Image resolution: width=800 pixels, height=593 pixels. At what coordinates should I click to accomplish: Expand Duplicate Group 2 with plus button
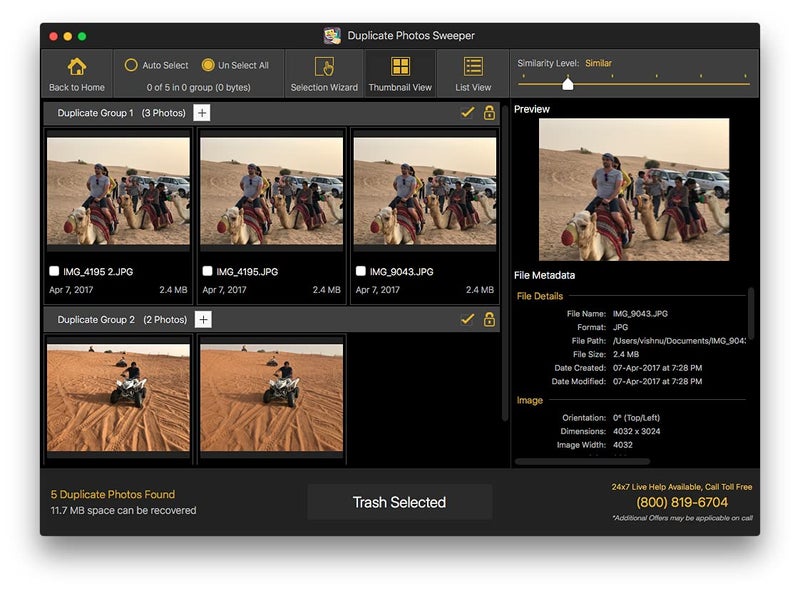coord(203,319)
